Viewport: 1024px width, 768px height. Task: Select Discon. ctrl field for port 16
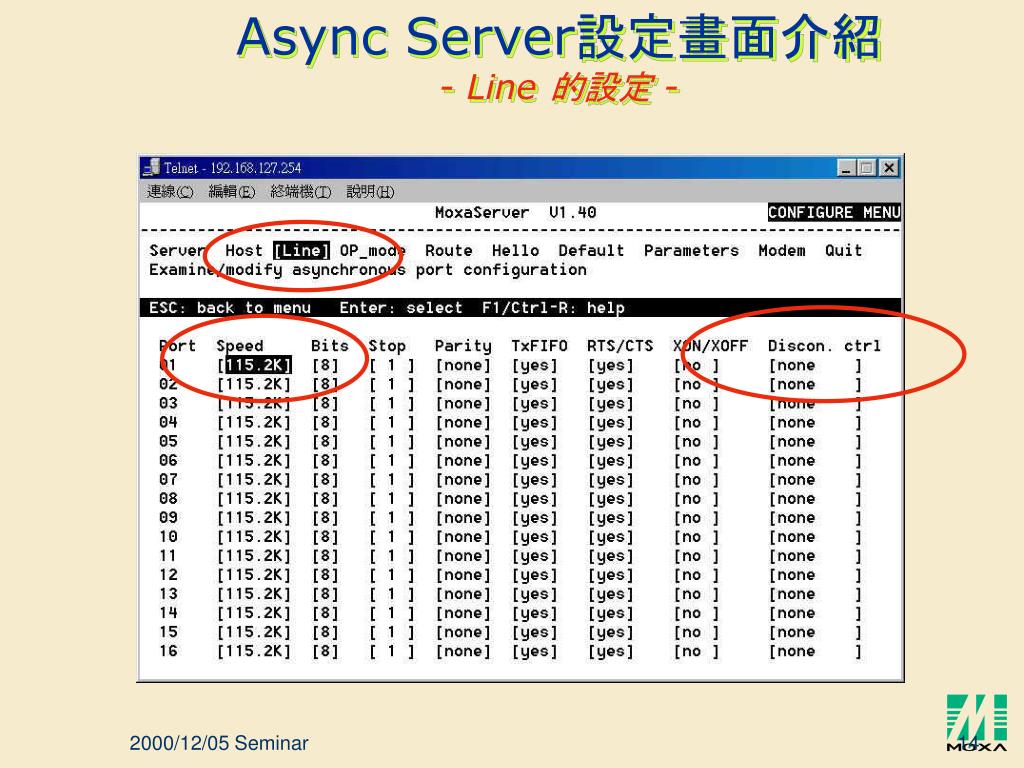[815, 651]
